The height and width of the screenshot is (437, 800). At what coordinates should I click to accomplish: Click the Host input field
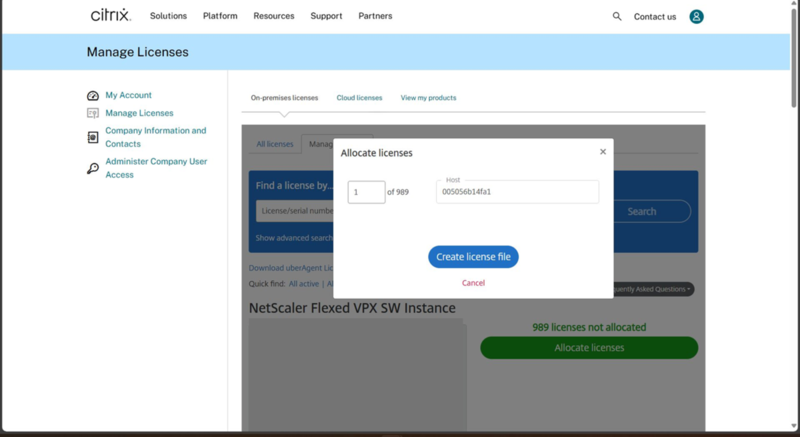517,192
